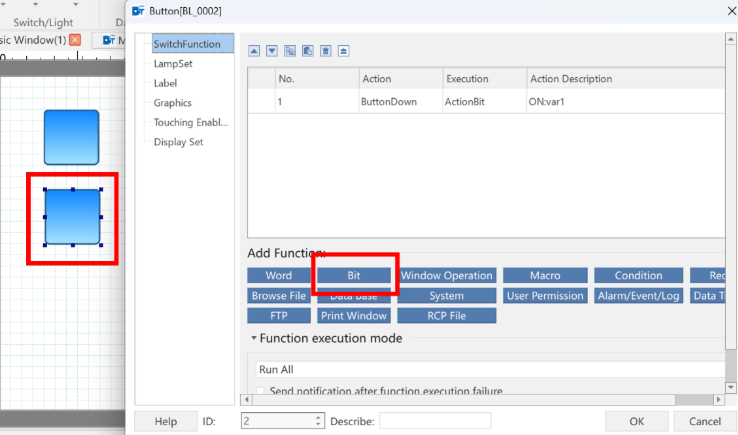Screen dimensions: 738x435
Task: Move selected action up with arrow icon
Action: (254, 51)
